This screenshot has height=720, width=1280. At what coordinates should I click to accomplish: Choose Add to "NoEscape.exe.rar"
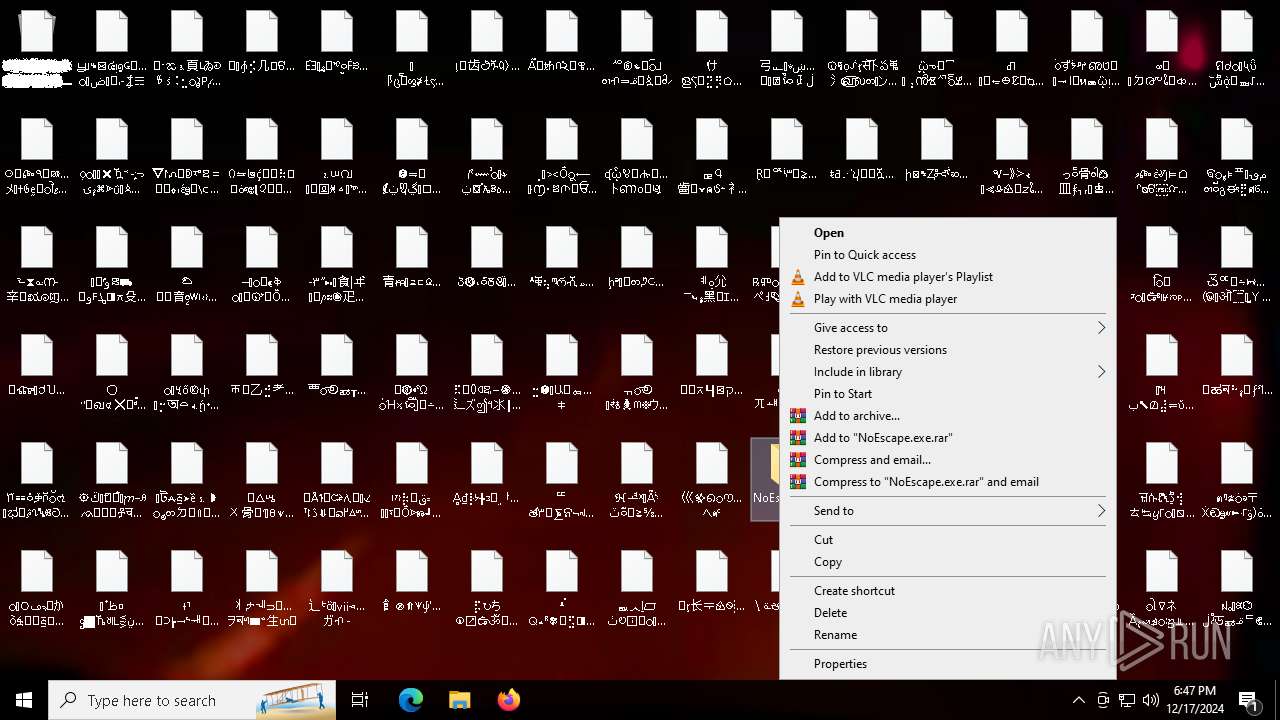pos(948,438)
